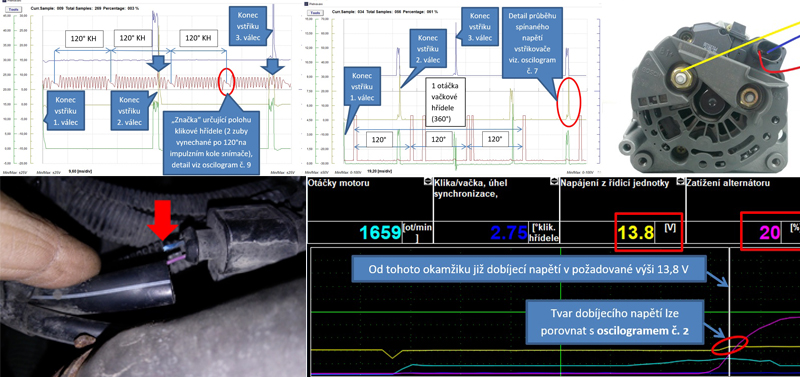Click the Klika/vačka panel header arrow icon
800x377 pixels.
pos(555,182)
